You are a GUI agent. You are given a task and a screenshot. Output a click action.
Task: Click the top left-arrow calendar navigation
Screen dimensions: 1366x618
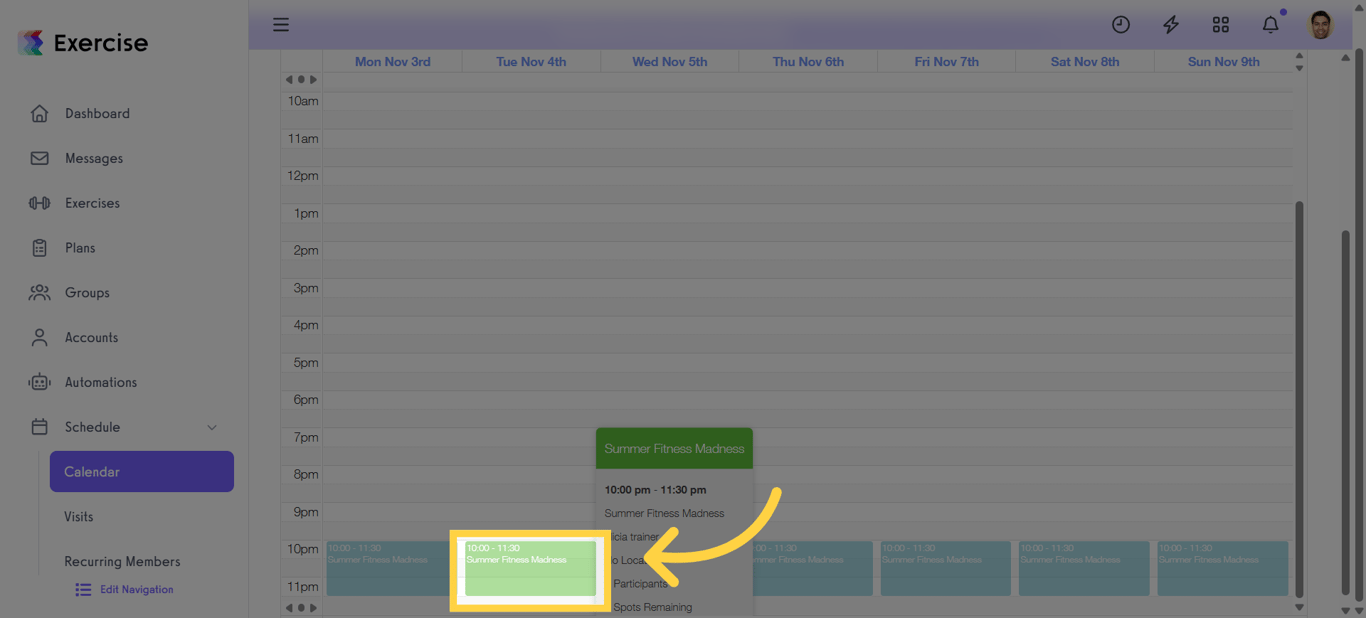289,79
